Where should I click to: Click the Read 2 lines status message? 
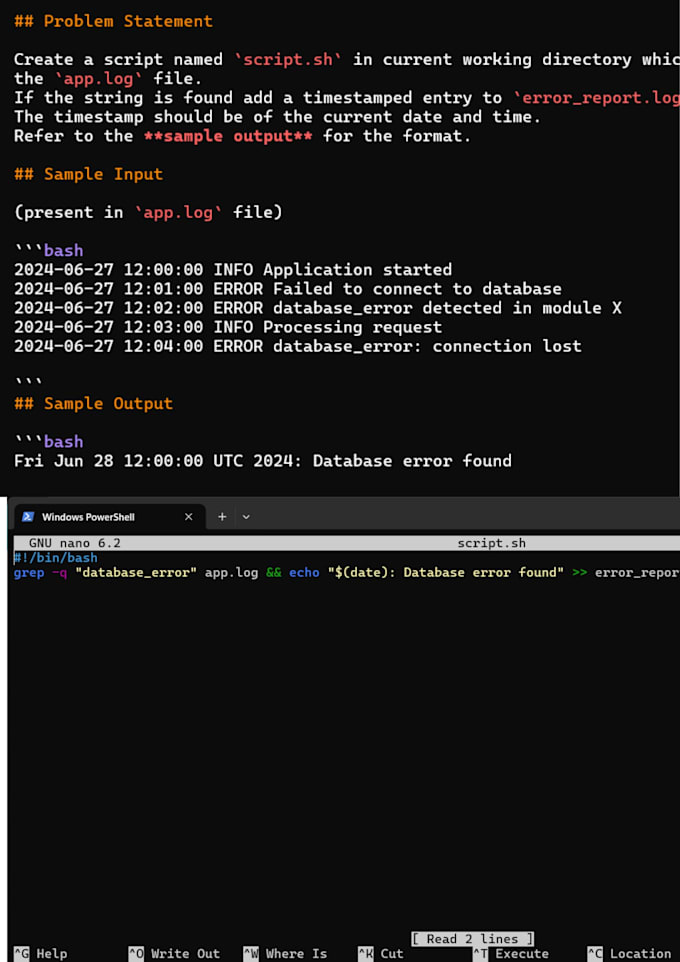pyautogui.click(x=473, y=939)
